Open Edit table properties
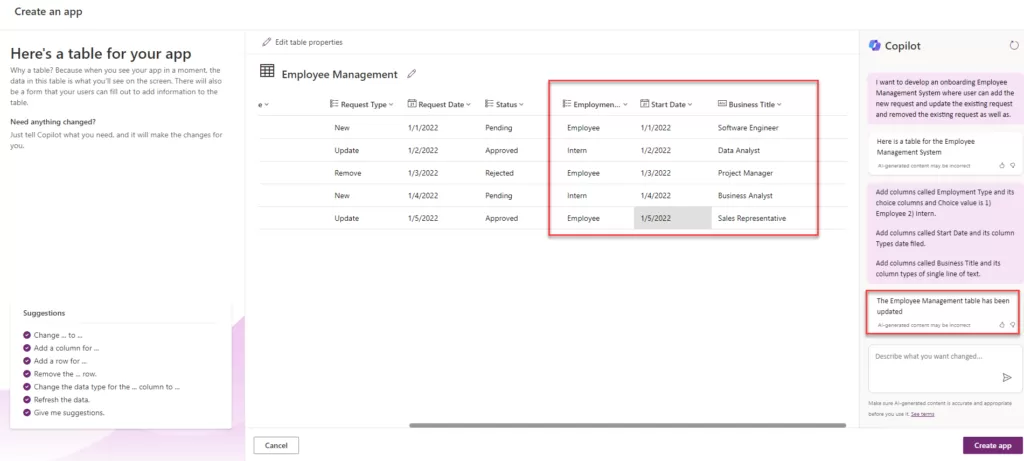Screen dimensions: 1024x461 [302, 42]
